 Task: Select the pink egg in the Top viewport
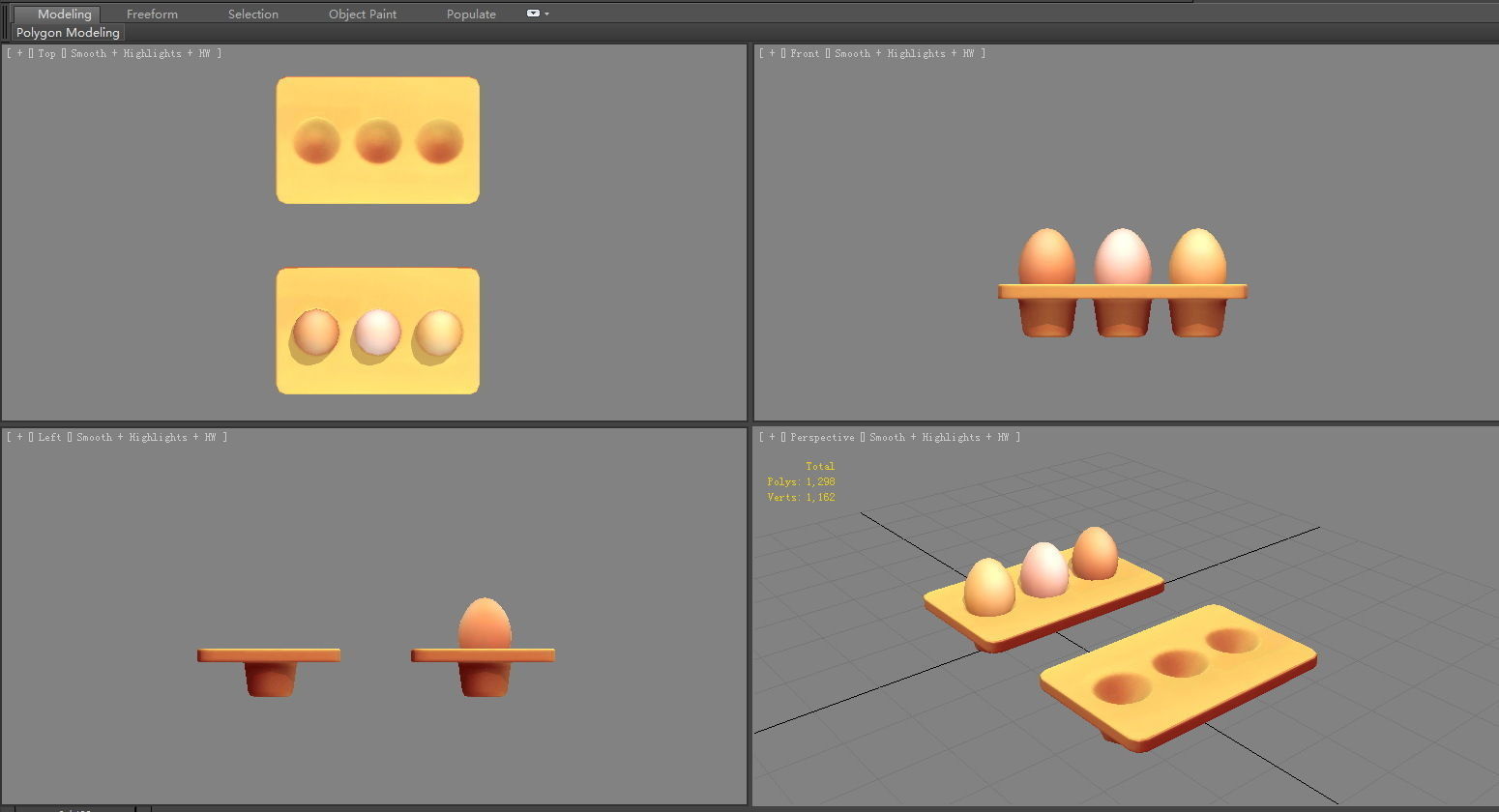pos(377,332)
